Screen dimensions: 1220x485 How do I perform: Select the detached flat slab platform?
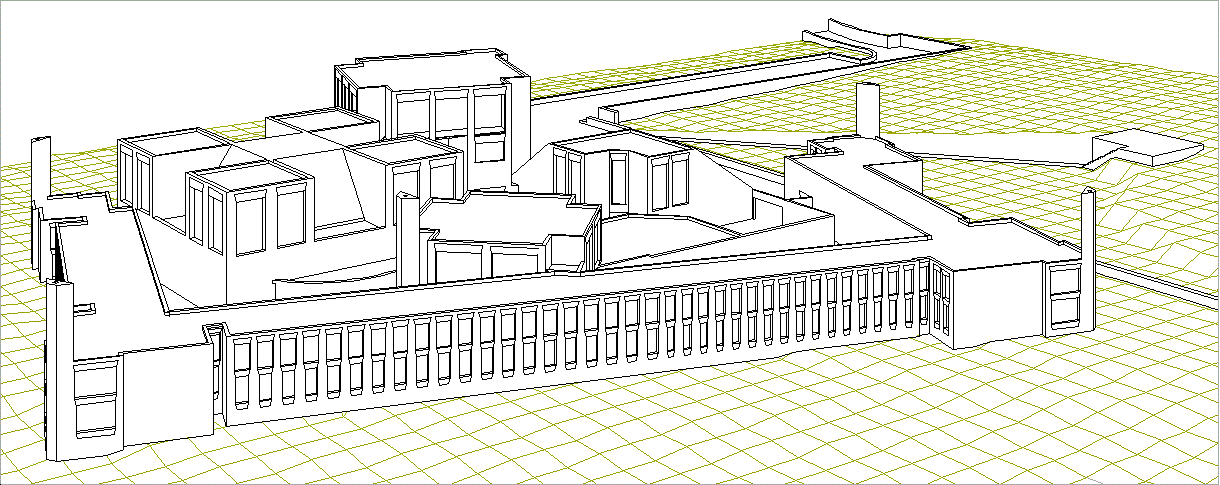pos(1146,147)
